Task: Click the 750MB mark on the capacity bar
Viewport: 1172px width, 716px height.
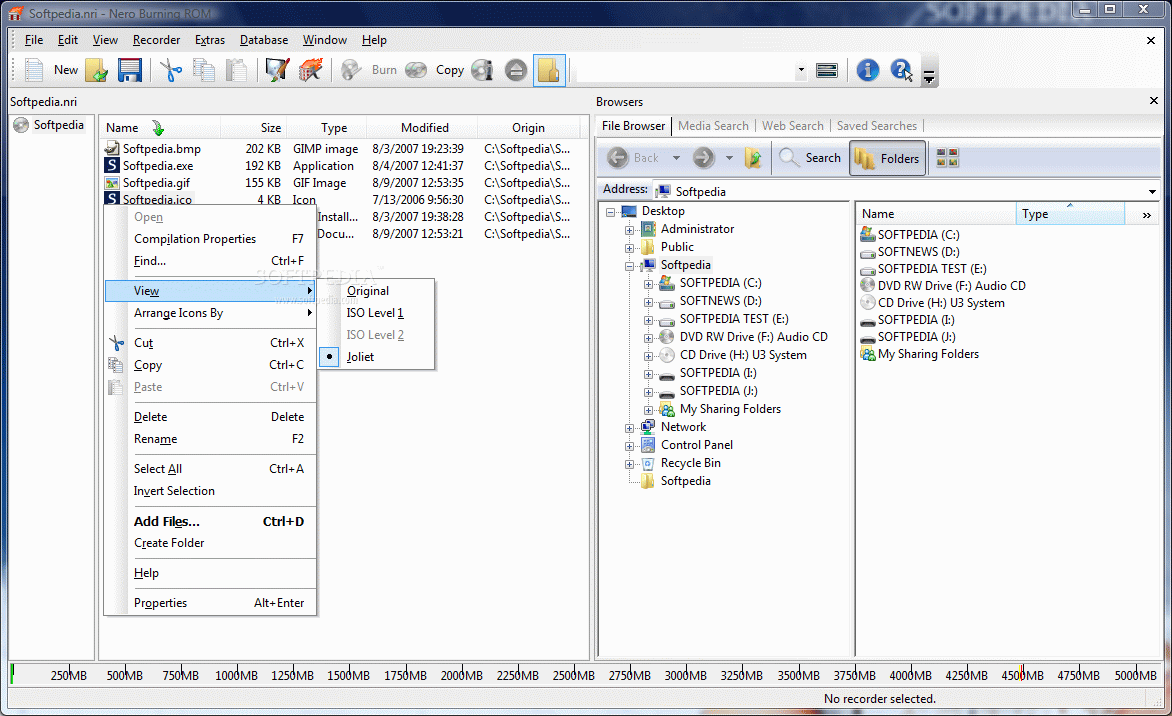Action: 179,675
